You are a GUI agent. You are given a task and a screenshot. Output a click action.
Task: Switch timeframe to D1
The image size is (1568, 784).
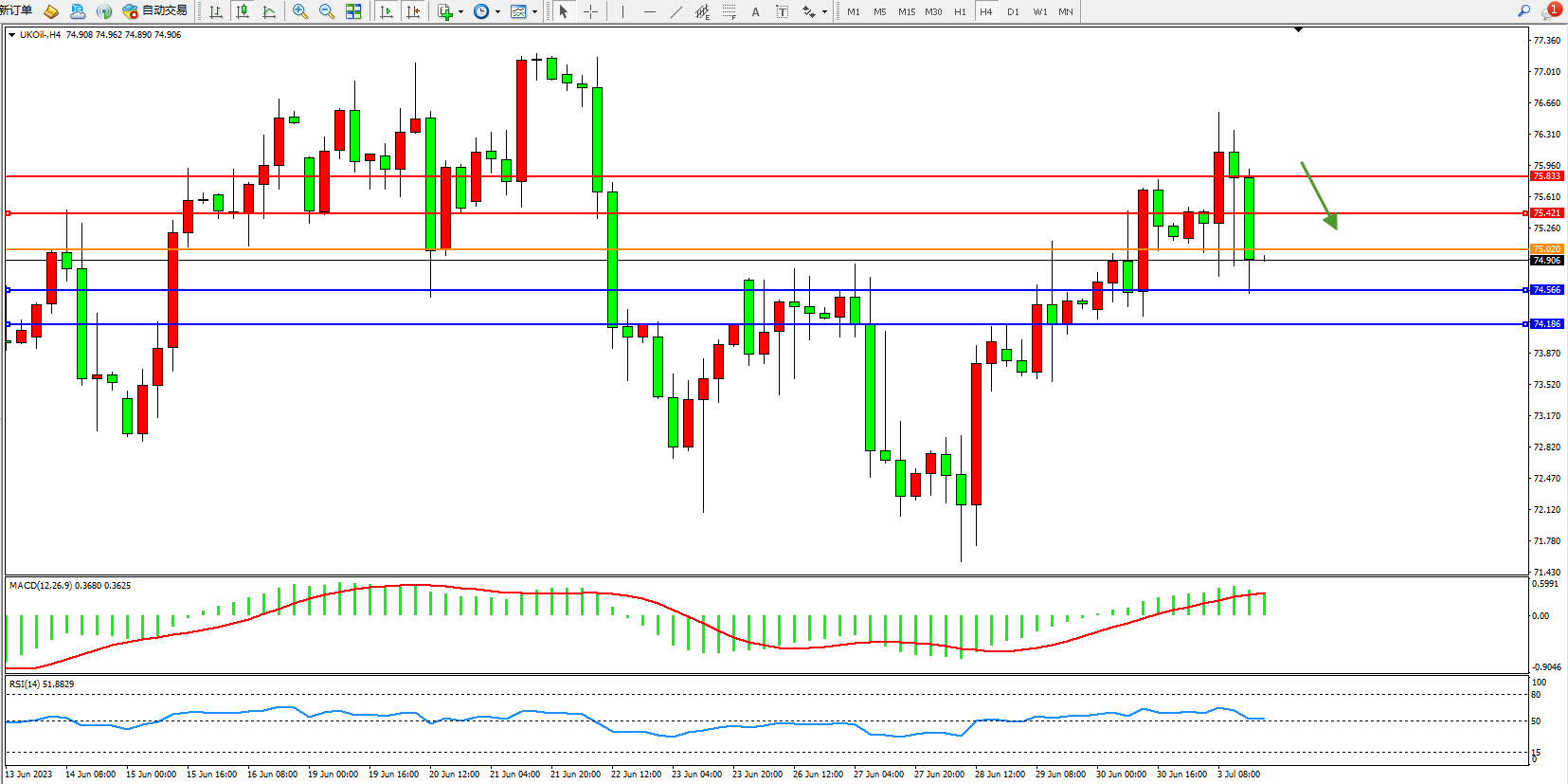[1013, 11]
